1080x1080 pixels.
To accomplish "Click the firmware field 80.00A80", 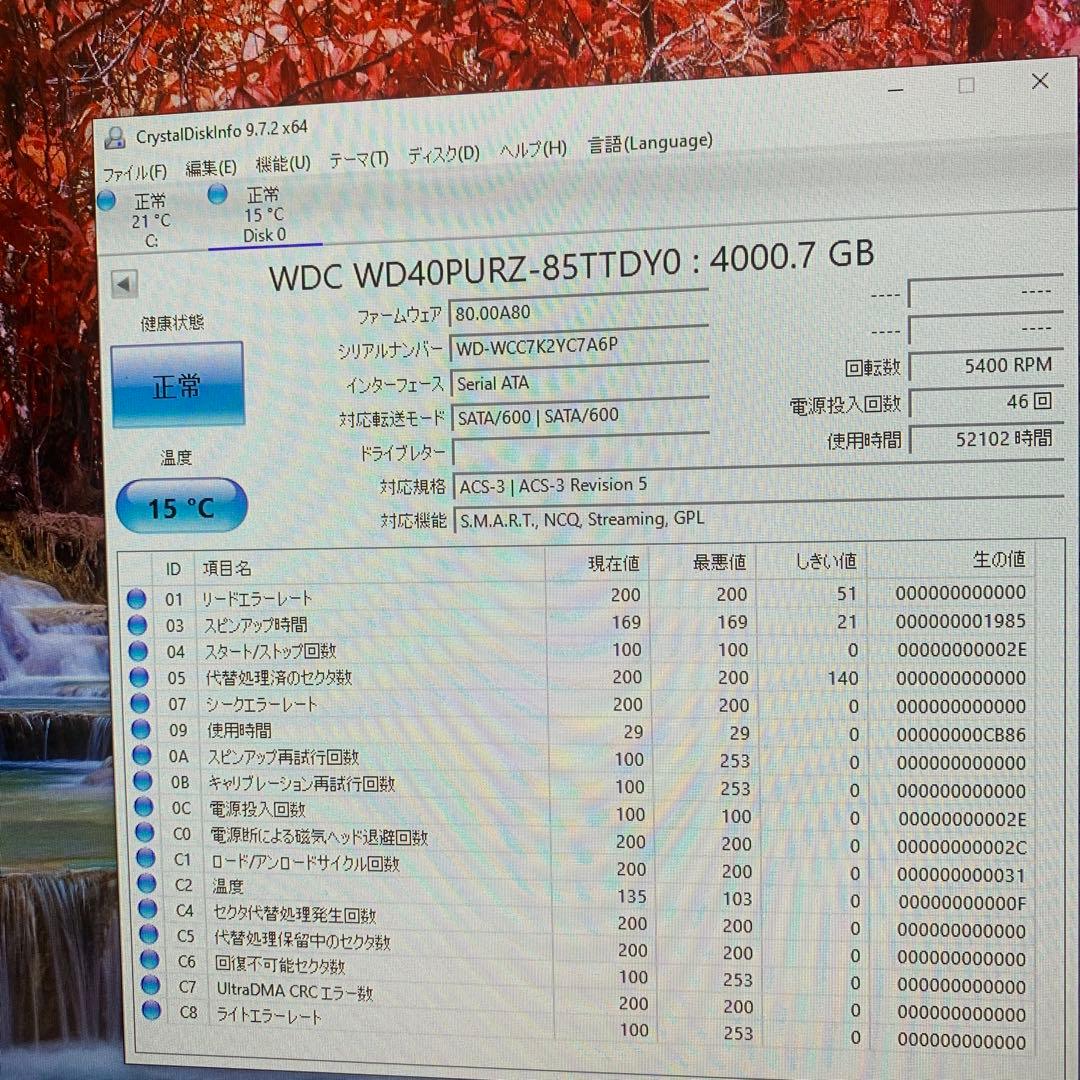I will tap(578, 311).
